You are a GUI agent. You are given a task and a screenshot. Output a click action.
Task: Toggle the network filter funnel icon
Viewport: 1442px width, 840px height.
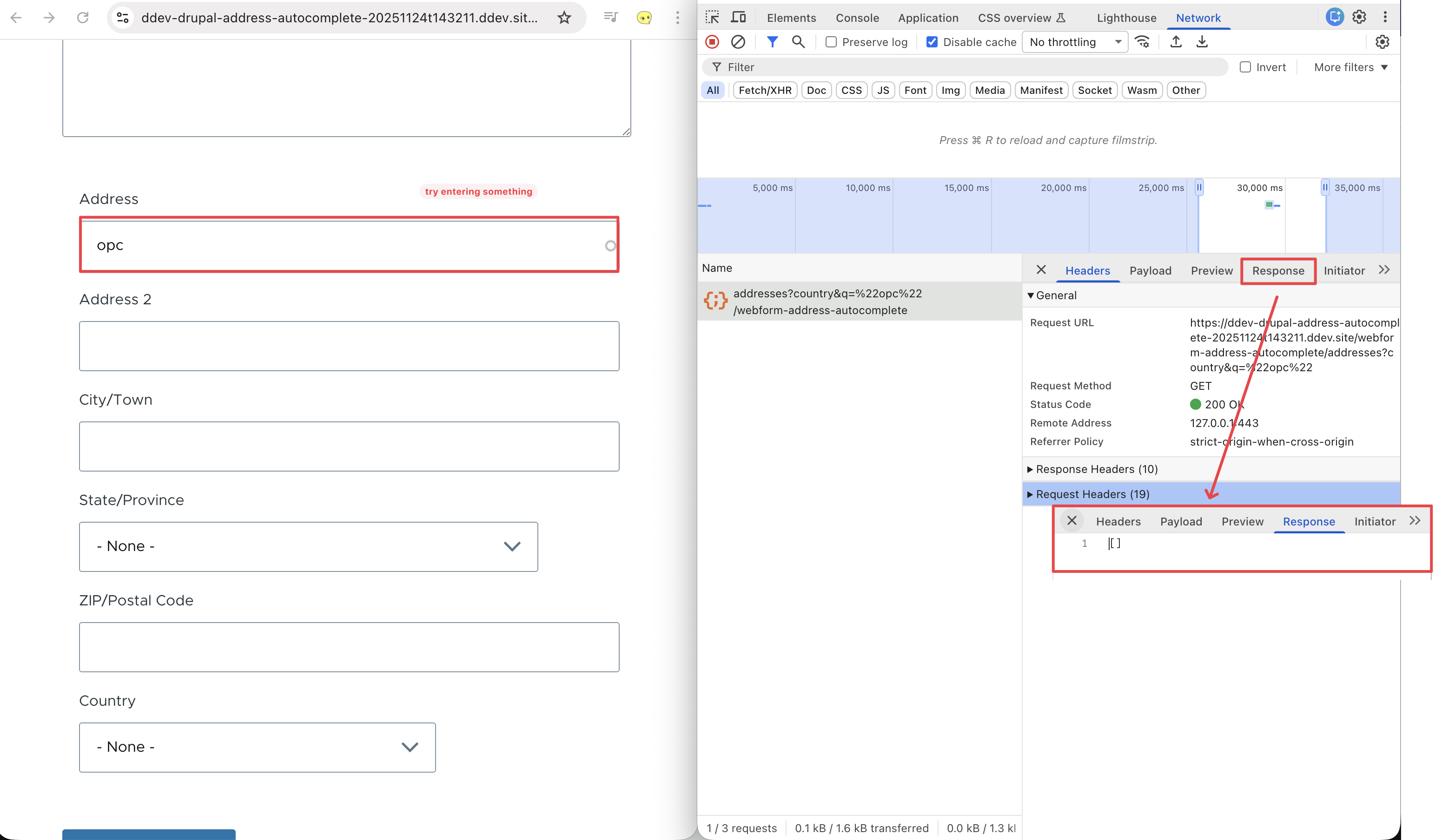[x=772, y=42]
